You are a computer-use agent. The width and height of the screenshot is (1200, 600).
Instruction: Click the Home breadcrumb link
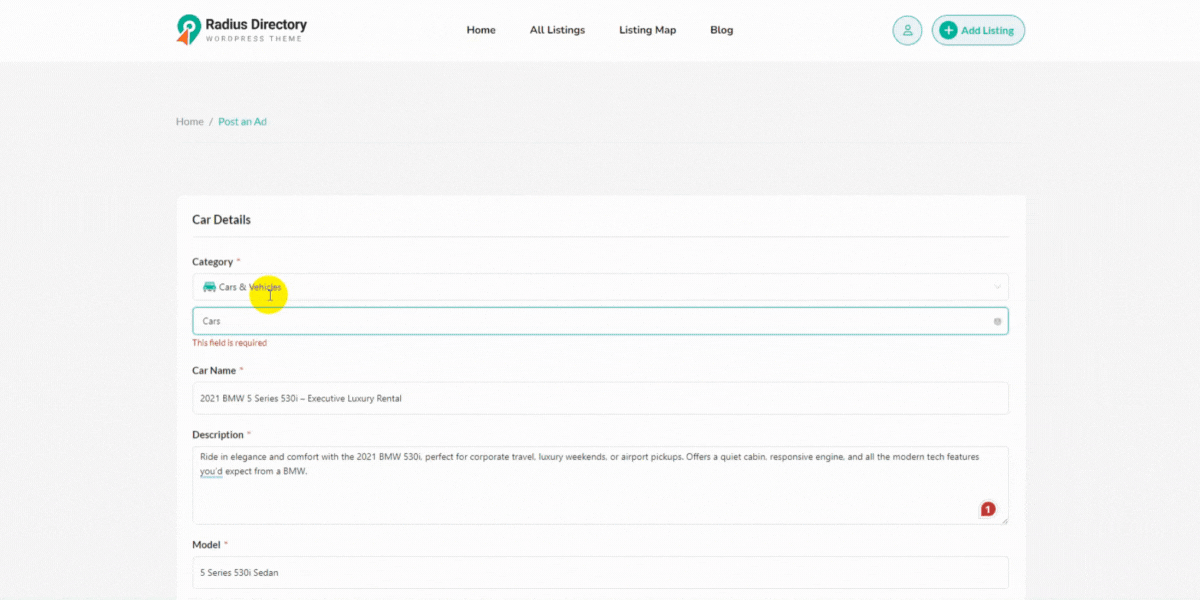190,121
